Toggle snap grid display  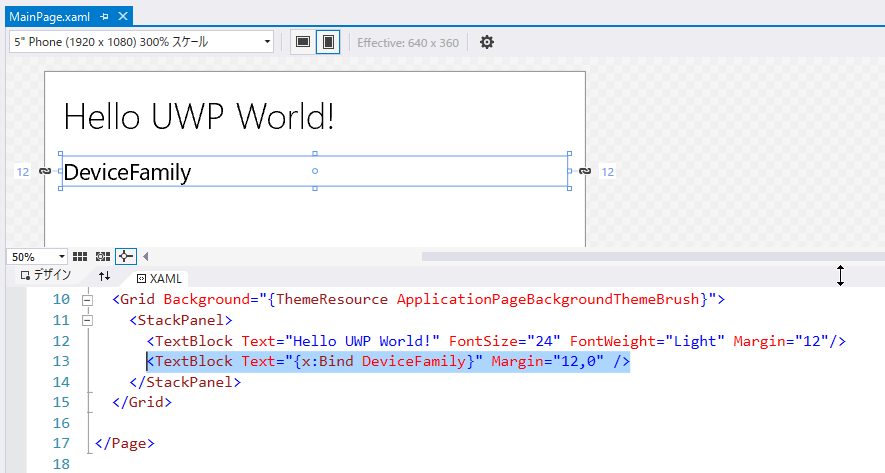[80, 257]
